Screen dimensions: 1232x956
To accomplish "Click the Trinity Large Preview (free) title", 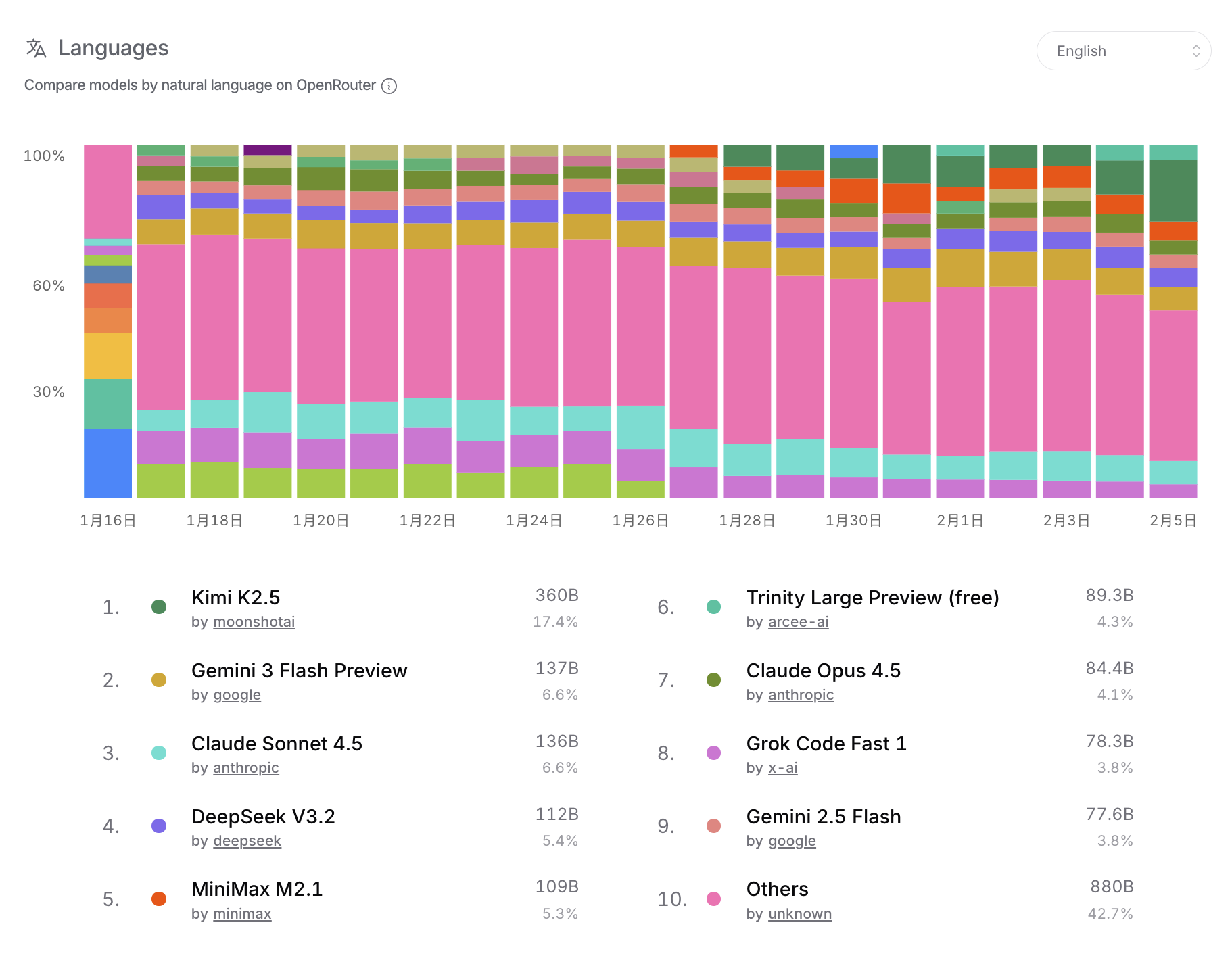I will coord(872,598).
